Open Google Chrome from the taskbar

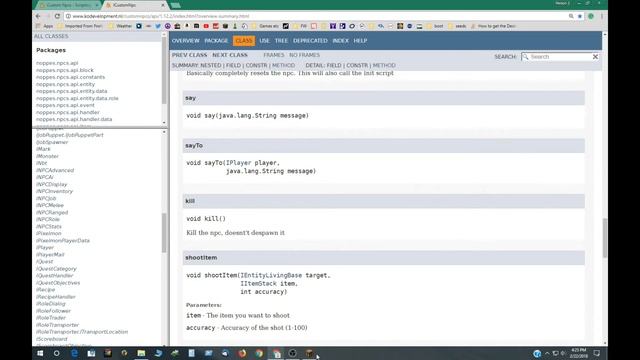[x=259, y=353]
